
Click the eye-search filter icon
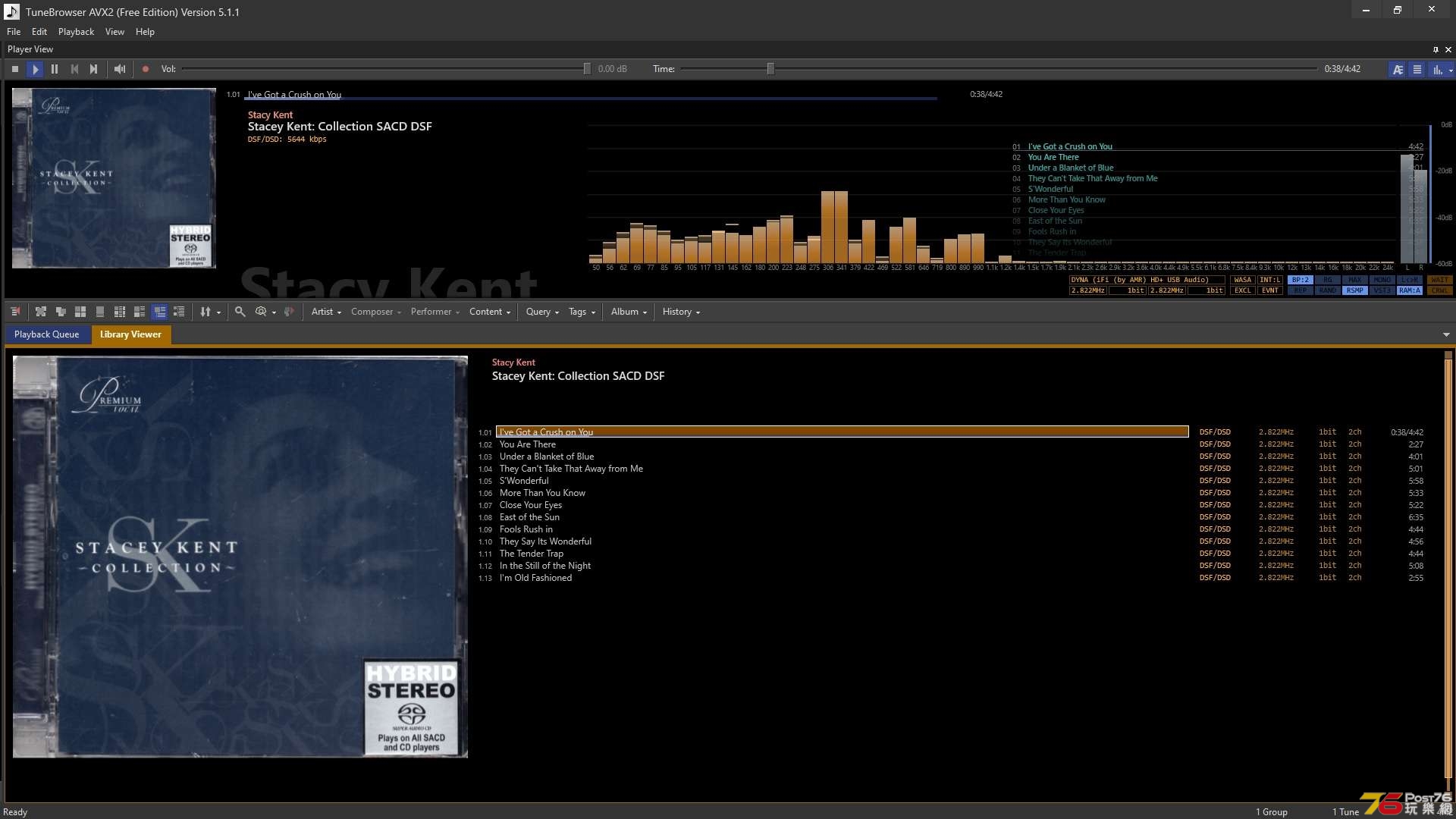click(x=261, y=312)
